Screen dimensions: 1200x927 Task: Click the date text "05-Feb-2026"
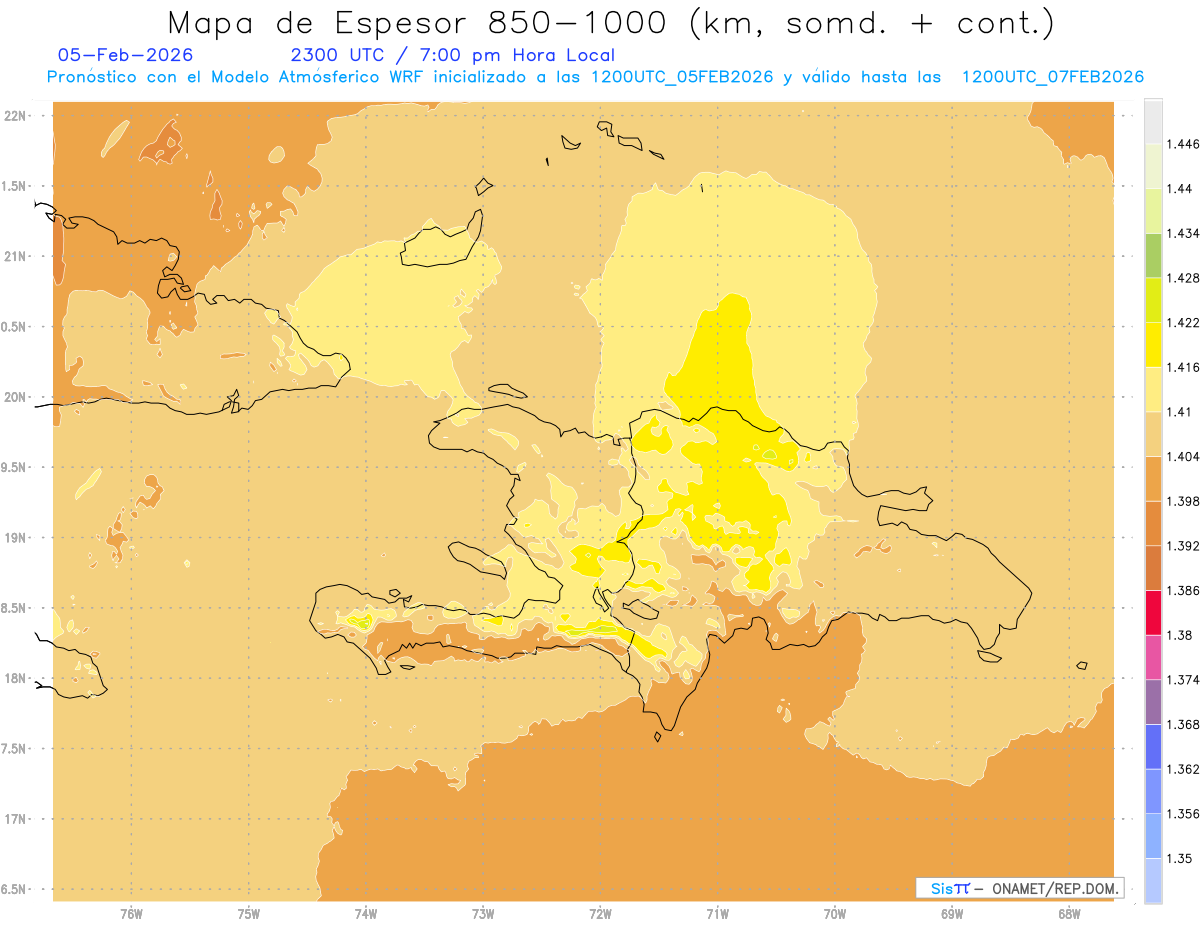click(126, 56)
